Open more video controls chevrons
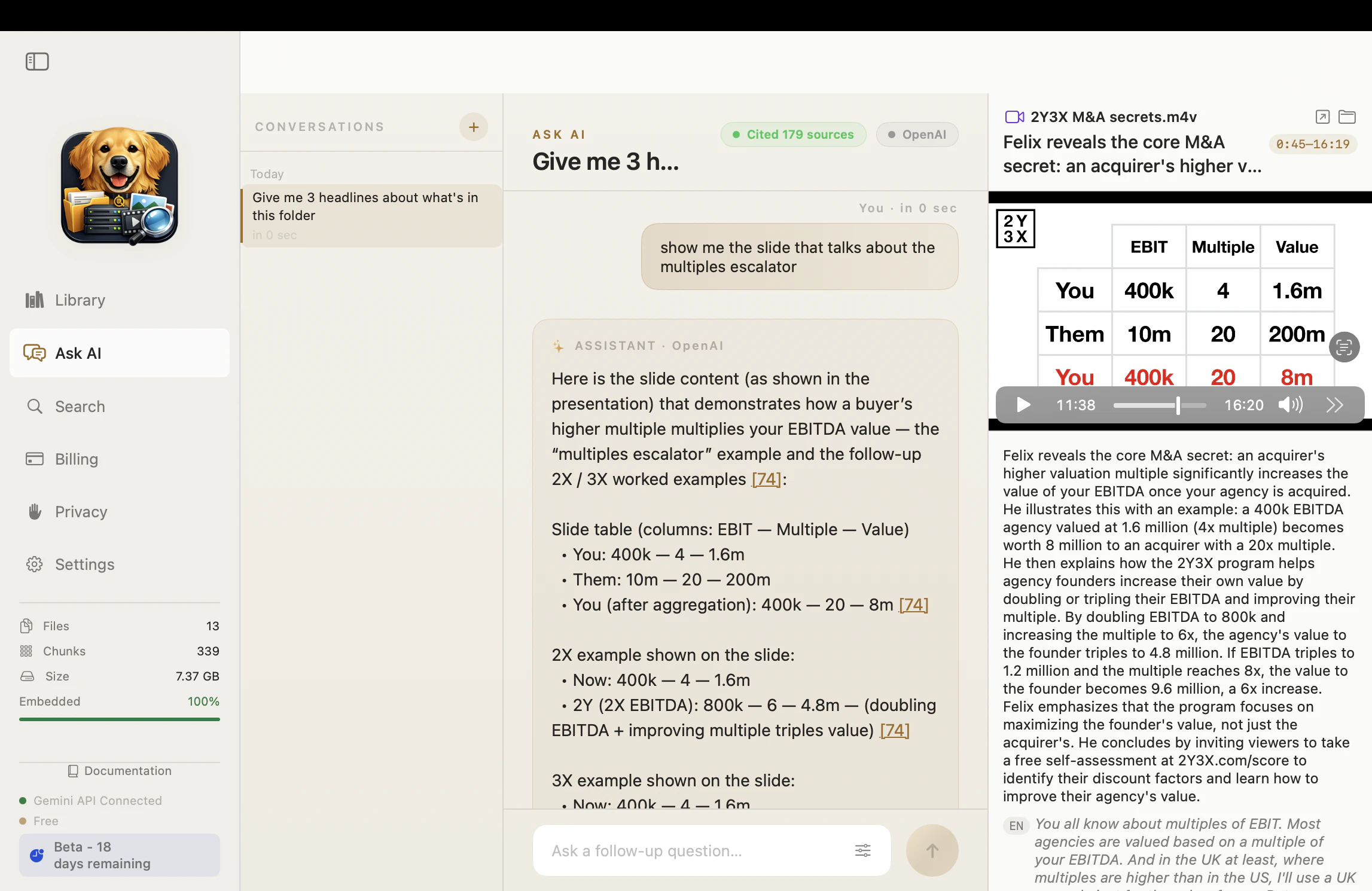The width and height of the screenshot is (1372, 891). click(1336, 405)
